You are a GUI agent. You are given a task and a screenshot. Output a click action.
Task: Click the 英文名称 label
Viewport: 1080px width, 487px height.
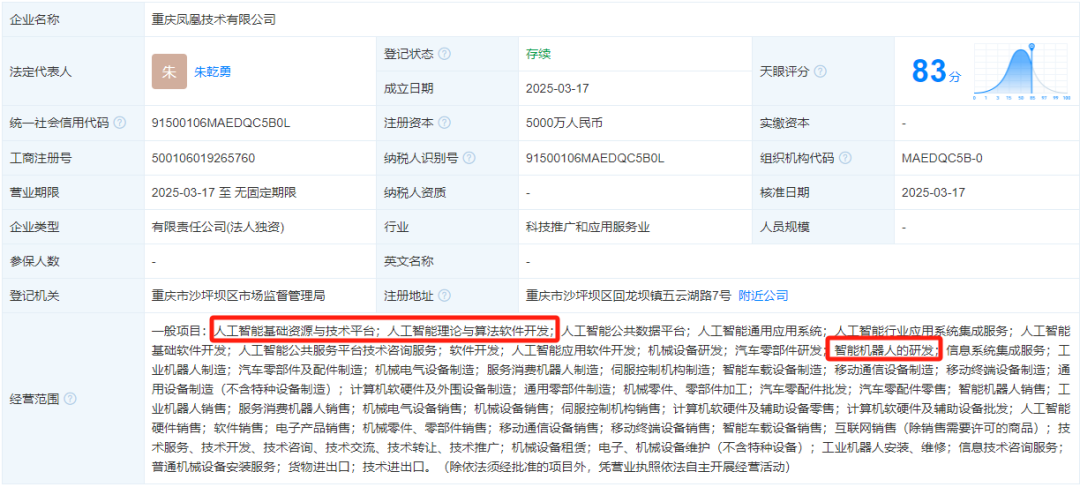(409, 261)
